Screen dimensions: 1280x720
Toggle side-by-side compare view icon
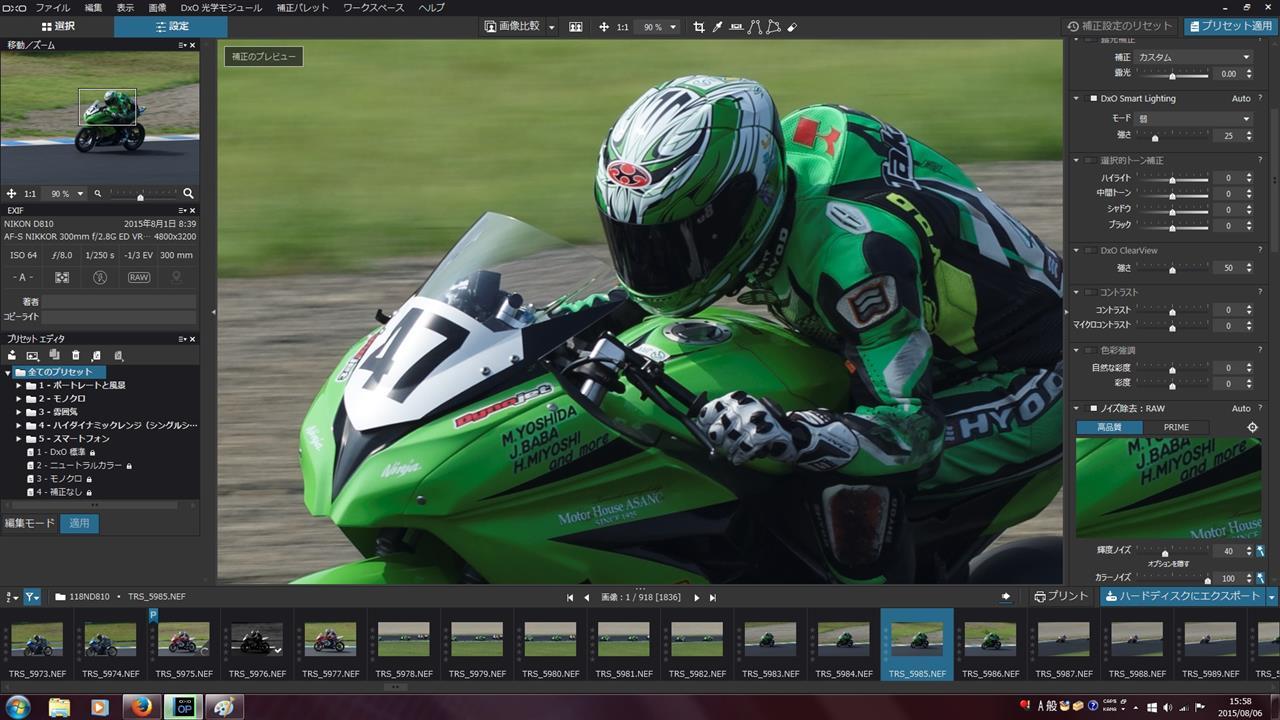click(x=576, y=27)
